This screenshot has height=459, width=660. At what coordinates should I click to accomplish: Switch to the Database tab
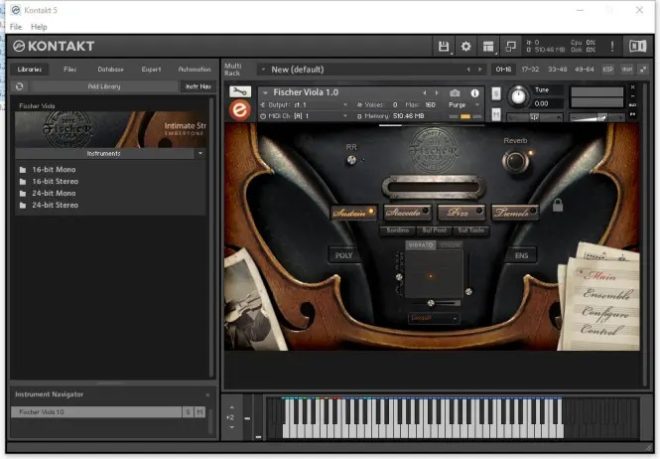point(110,69)
